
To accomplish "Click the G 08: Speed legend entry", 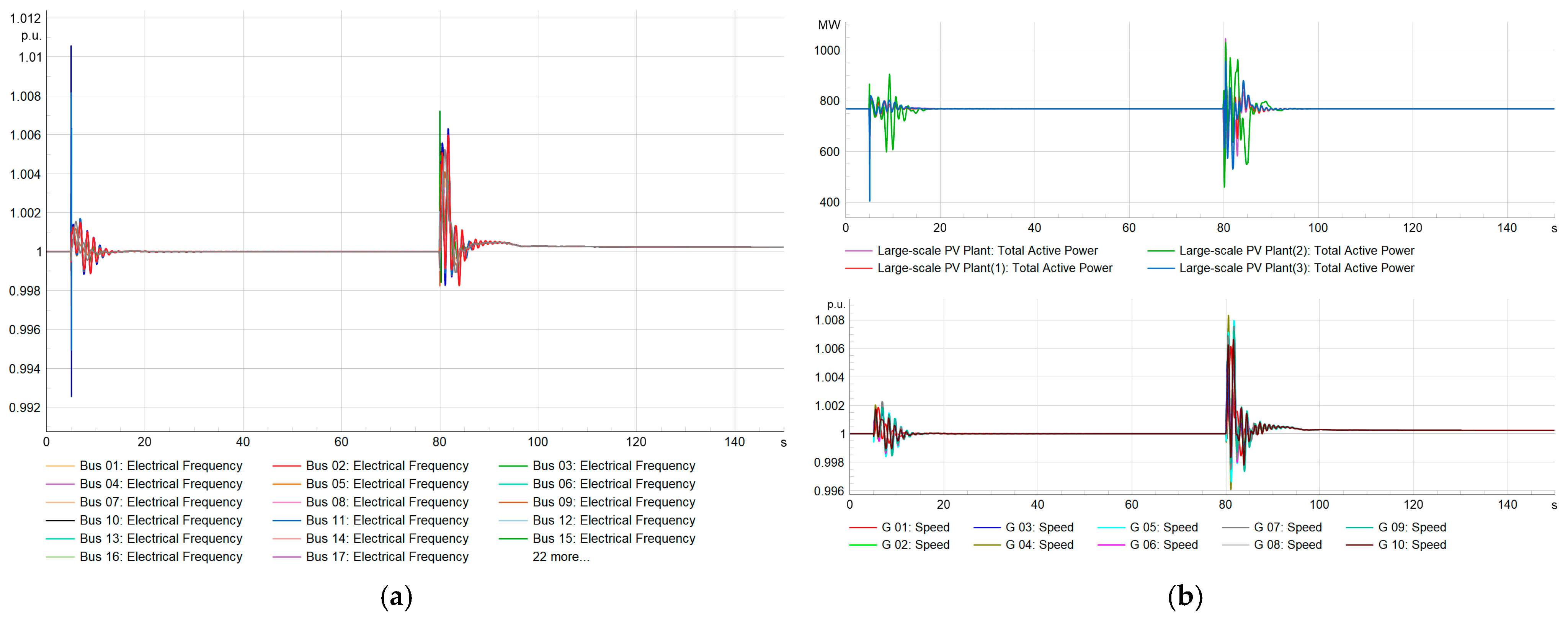I will (x=1287, y=545).
